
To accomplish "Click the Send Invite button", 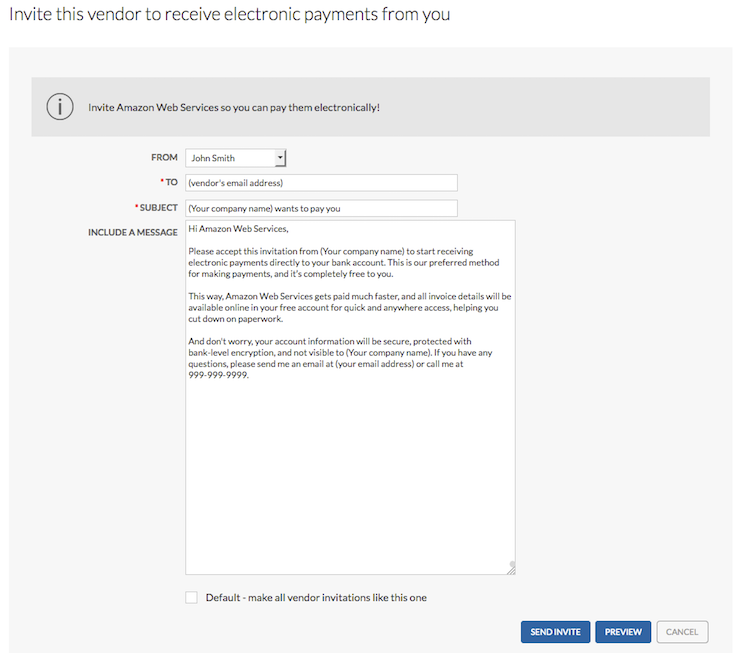I will (x=555, y=632).
